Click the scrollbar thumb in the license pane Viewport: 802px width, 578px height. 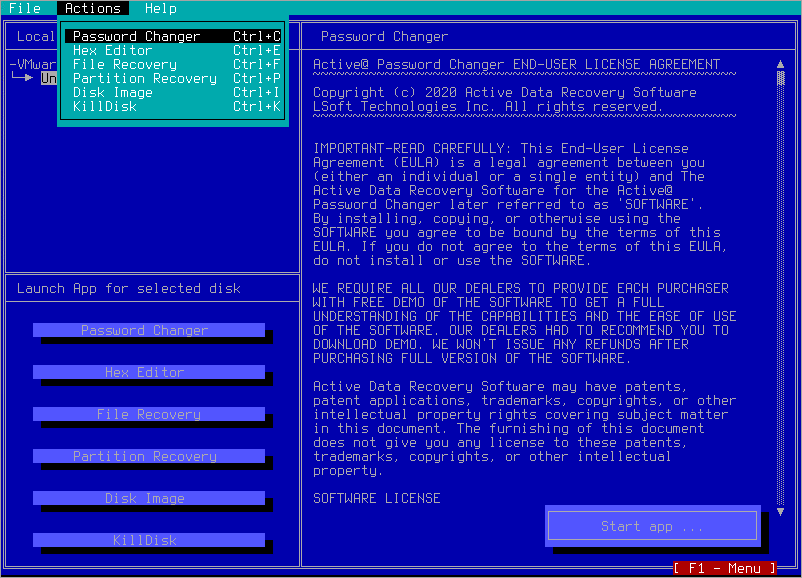pyautogui.click(x=781, y=78)
